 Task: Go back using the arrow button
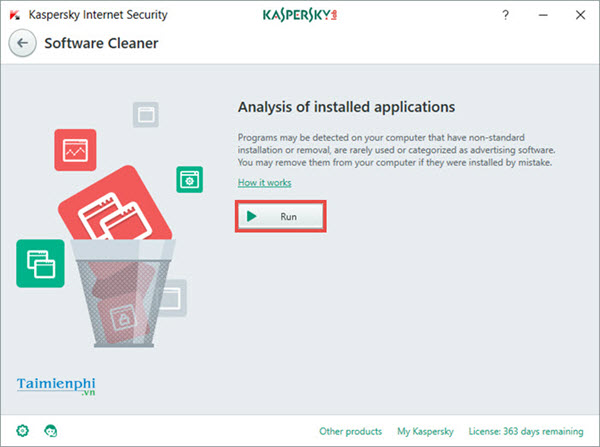[x=23, y=43]
